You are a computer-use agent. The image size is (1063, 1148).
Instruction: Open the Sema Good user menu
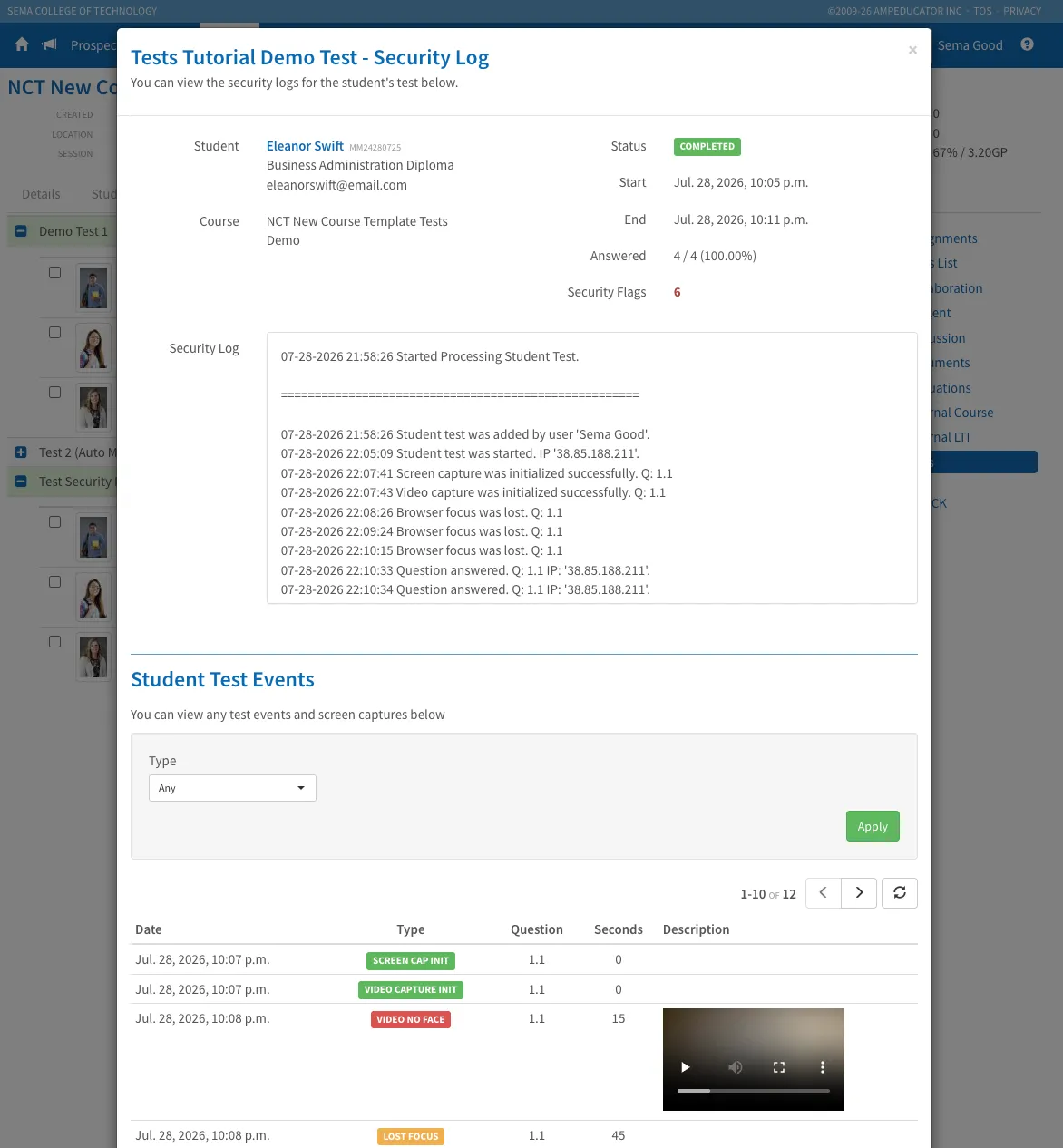[970, 45]
